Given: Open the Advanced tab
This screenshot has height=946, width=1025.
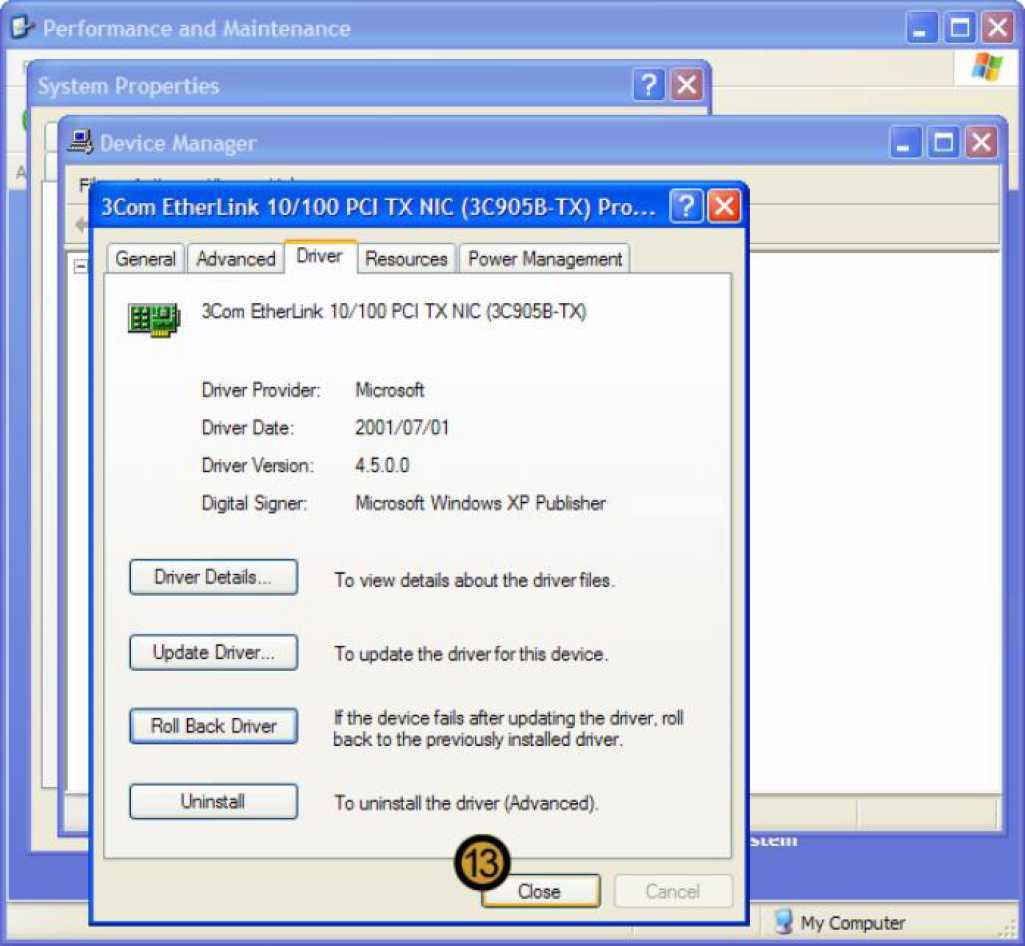Looking at the screenshot, I should coord(236,259).
